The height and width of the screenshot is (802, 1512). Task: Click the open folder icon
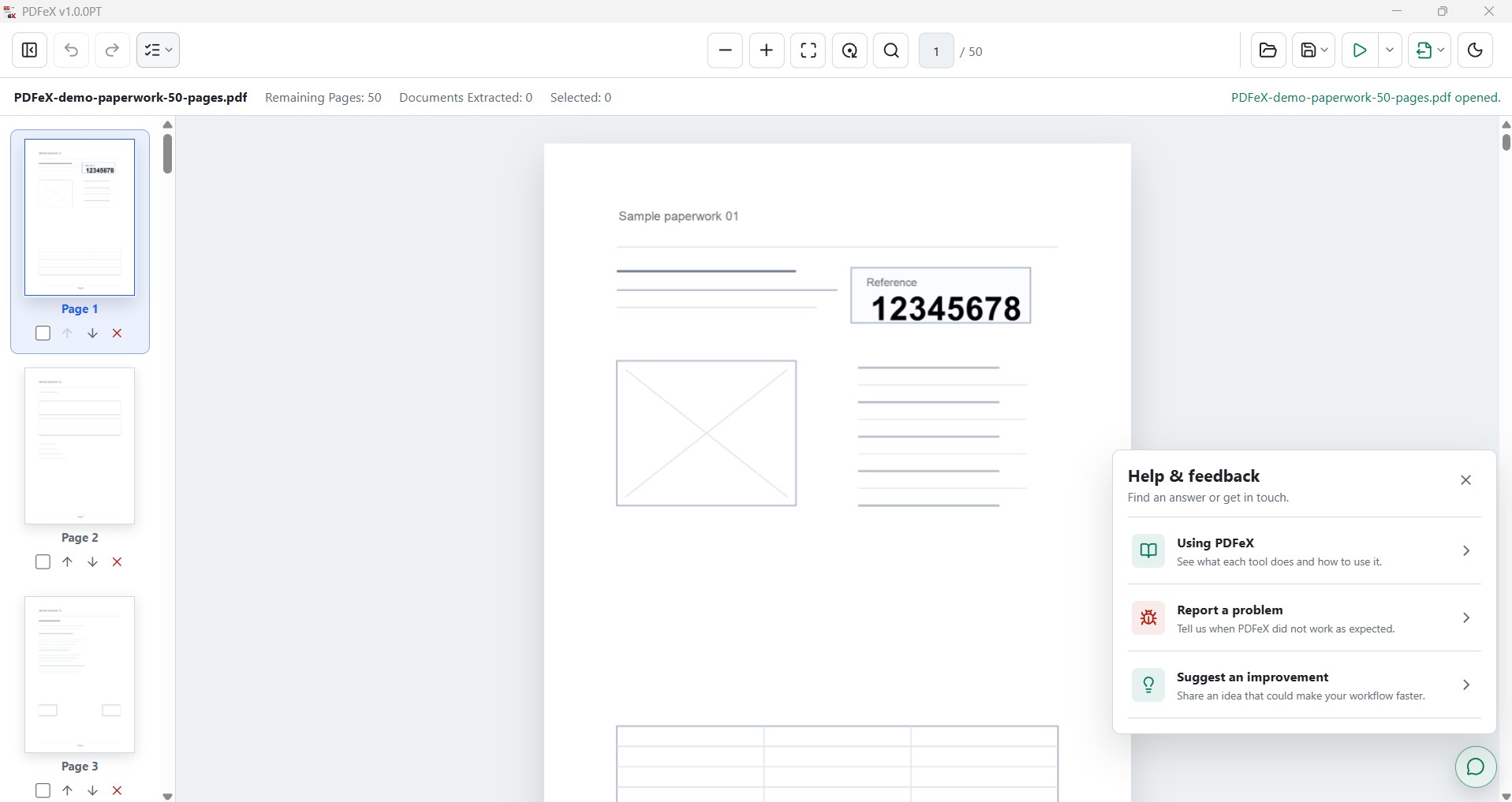[x=1268, y=50]
